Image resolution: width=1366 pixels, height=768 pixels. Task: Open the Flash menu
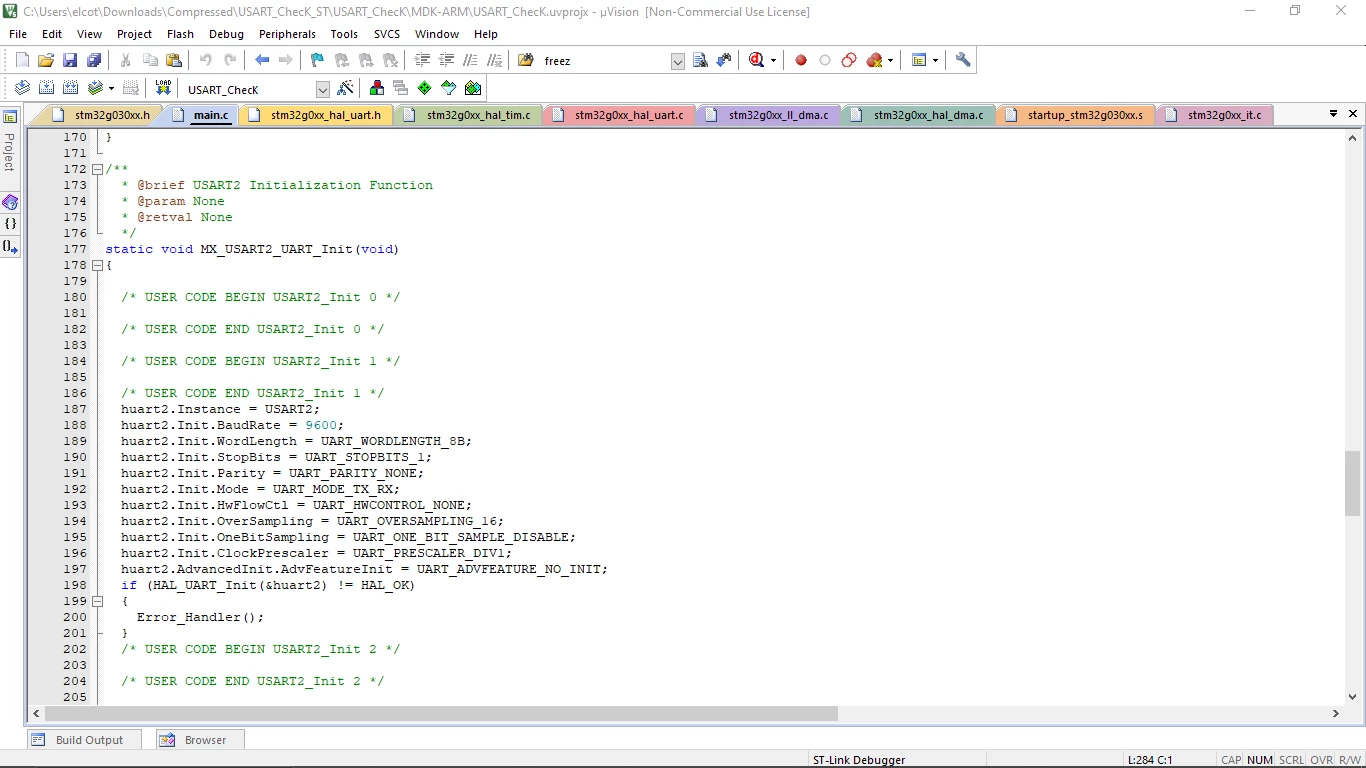click(x=180, y=34)
